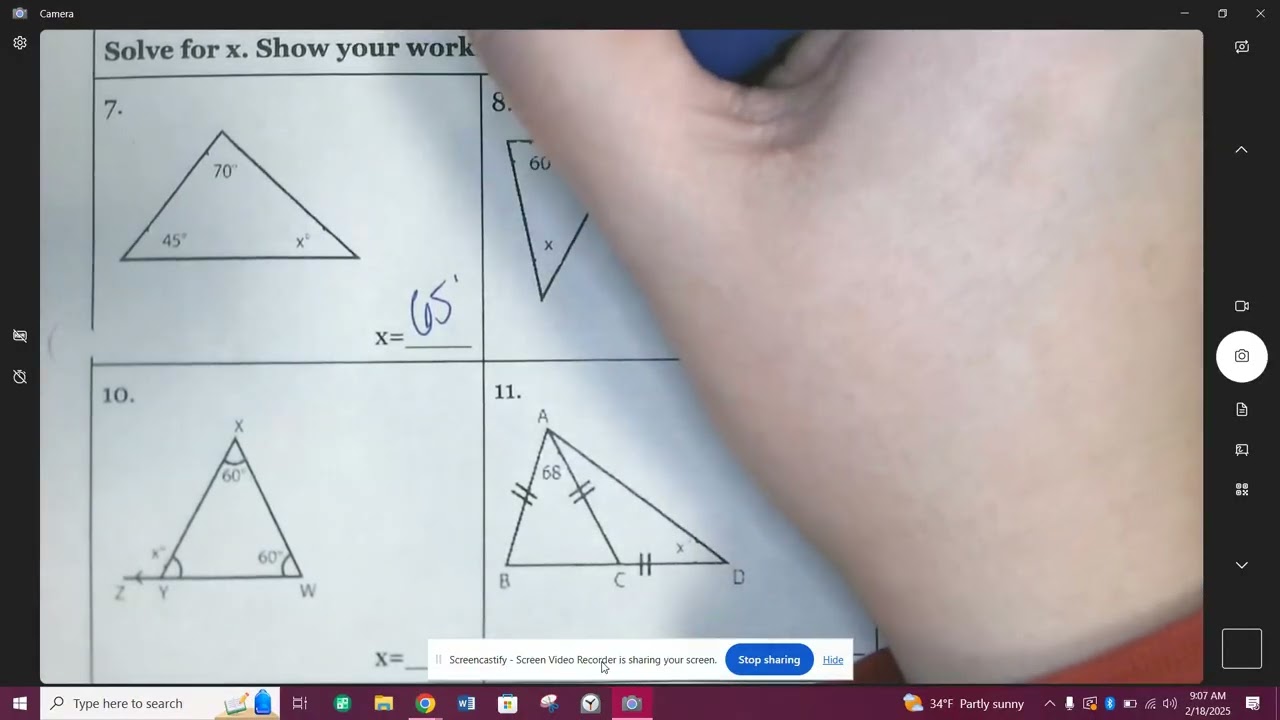
Task: Click the Type here to search box
Action: click(160, 704)
